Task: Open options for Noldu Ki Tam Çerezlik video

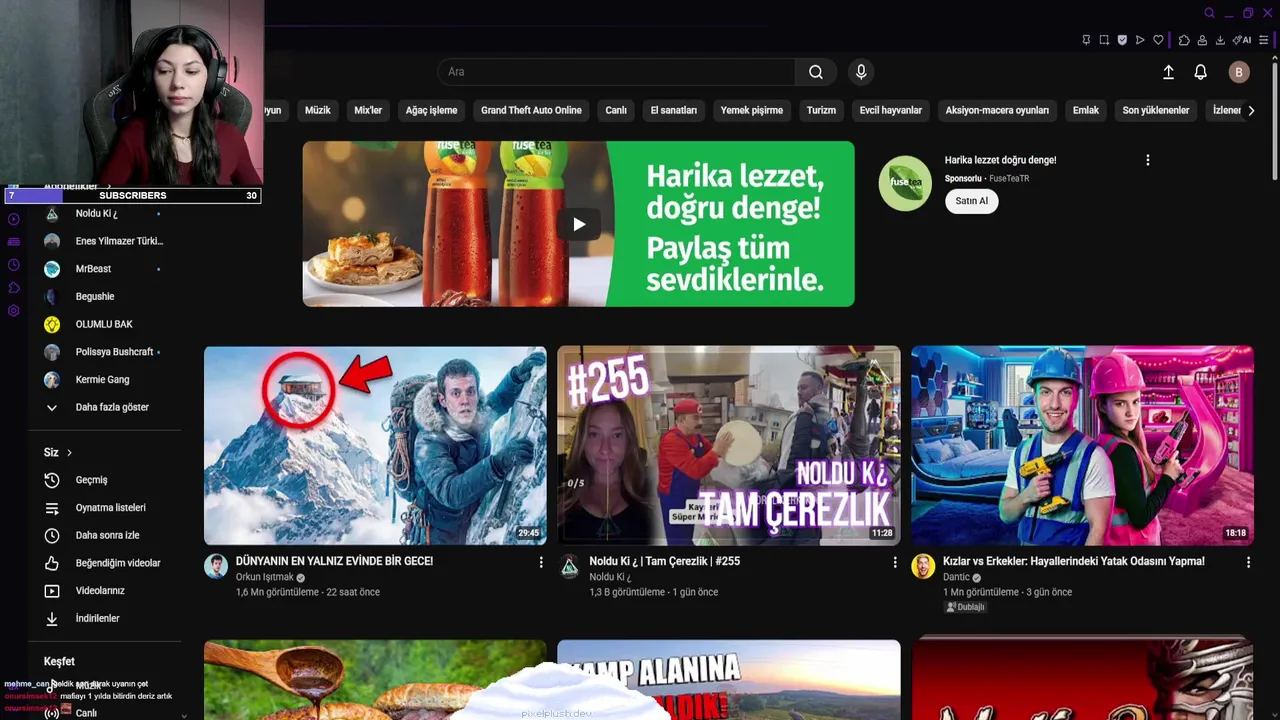Action: (895, 563)
